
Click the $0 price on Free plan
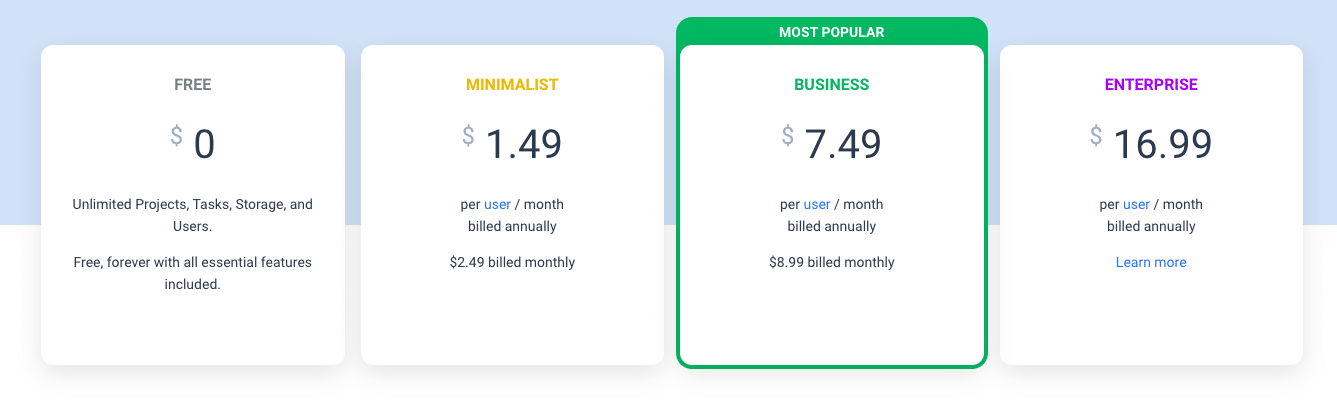(193, 143)
